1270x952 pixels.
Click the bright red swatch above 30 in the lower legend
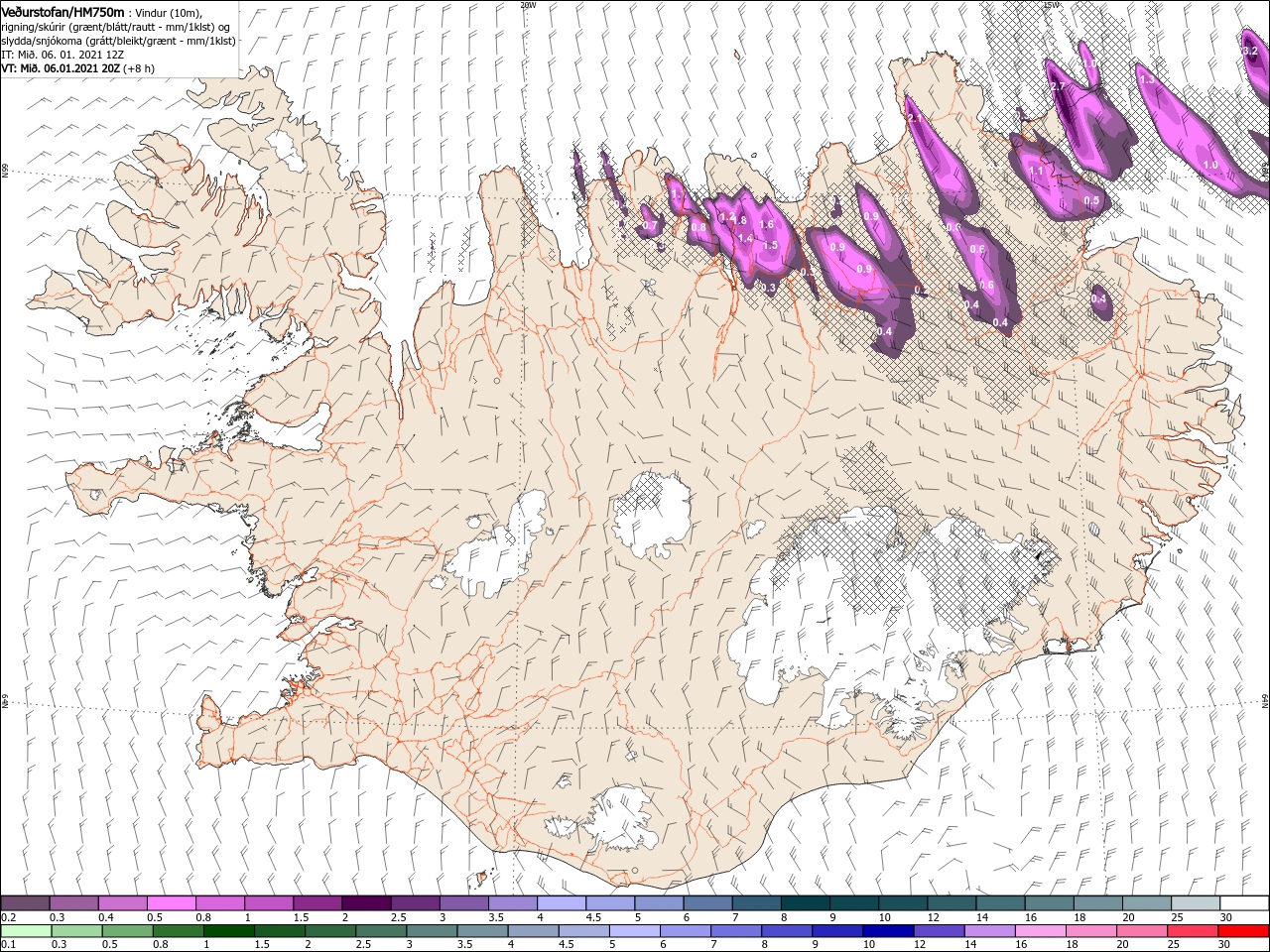[x=1244, y=931]
